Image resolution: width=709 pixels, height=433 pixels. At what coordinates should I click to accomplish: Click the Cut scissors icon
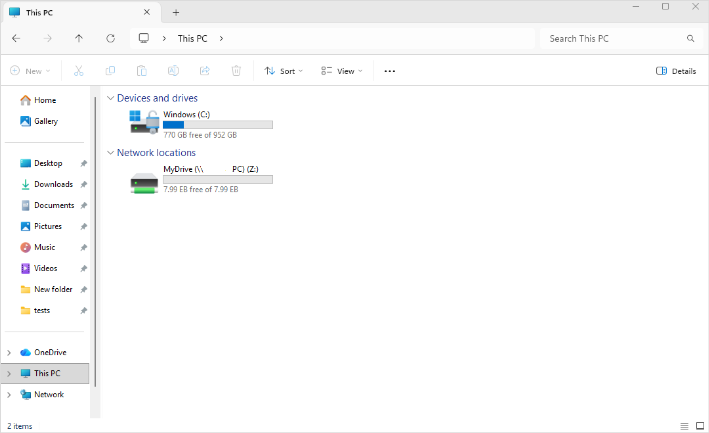click(79, 71)
